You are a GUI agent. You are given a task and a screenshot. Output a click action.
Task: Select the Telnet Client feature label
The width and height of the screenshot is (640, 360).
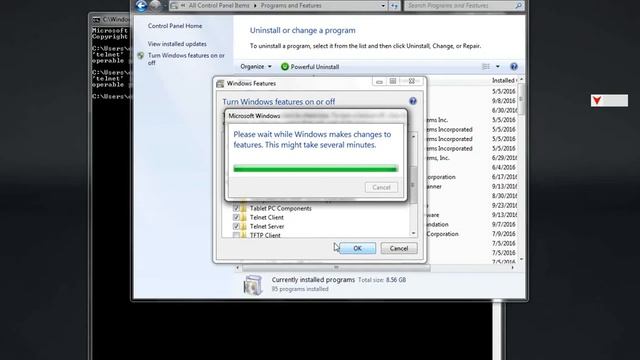(267, 217)
